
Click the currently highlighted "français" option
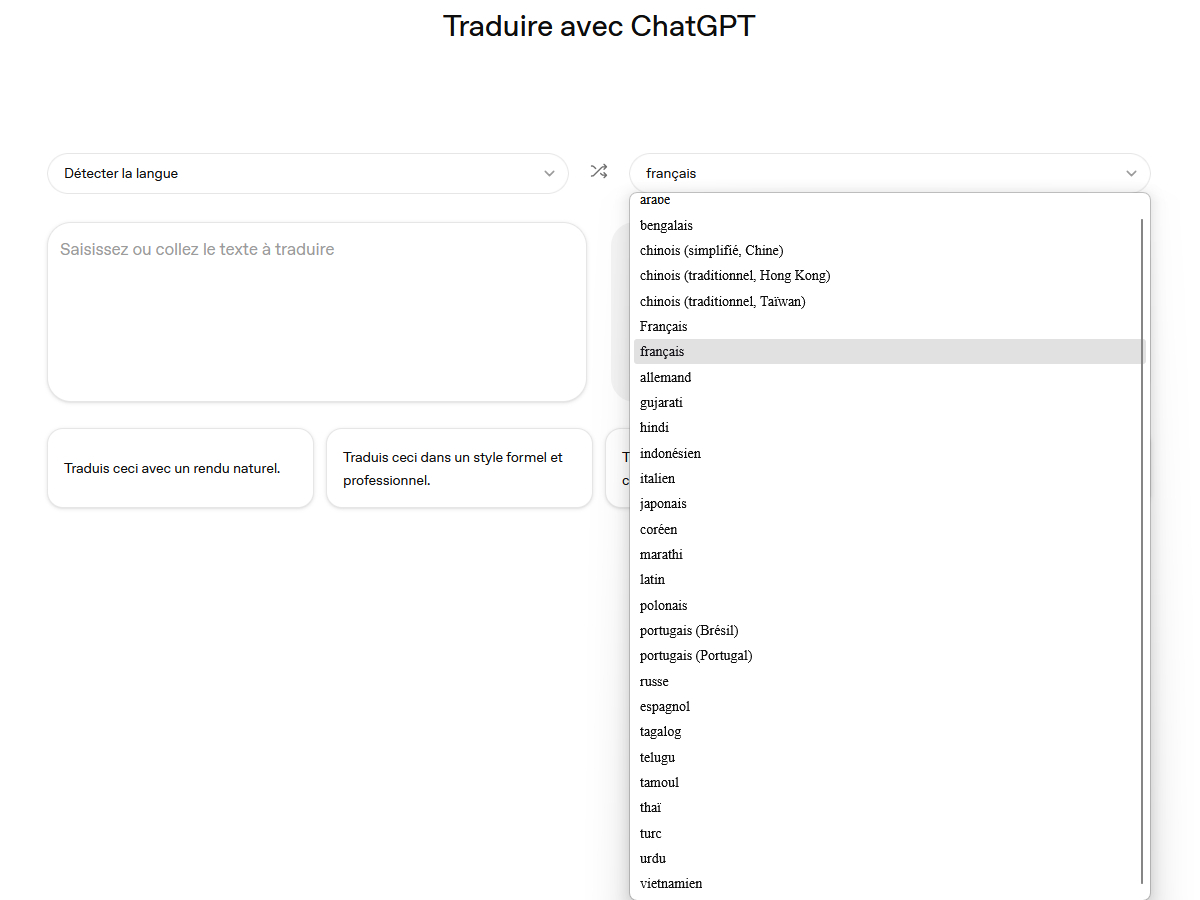tap(662, 351)
